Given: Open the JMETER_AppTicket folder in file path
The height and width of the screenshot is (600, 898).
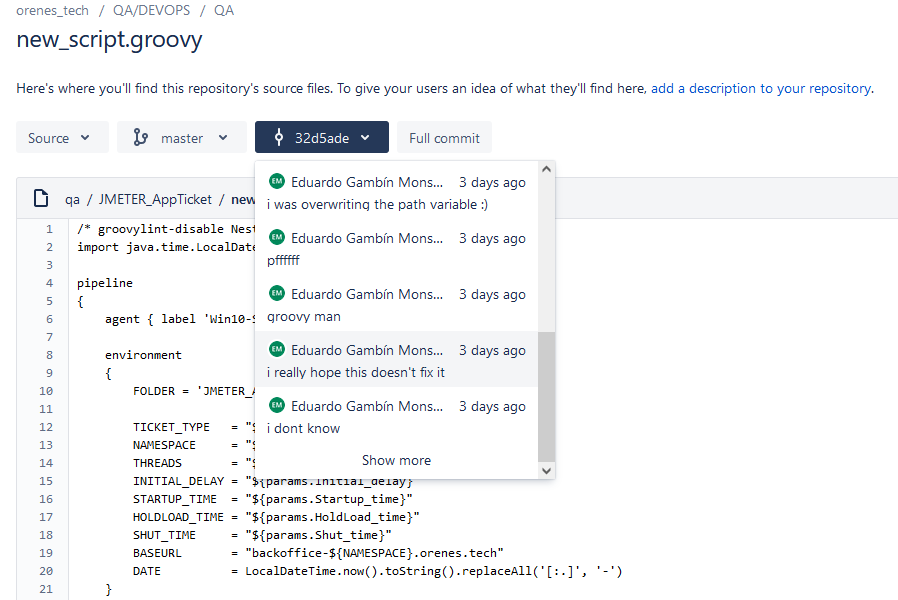Looking at the screenshot, I should [155, 199].
